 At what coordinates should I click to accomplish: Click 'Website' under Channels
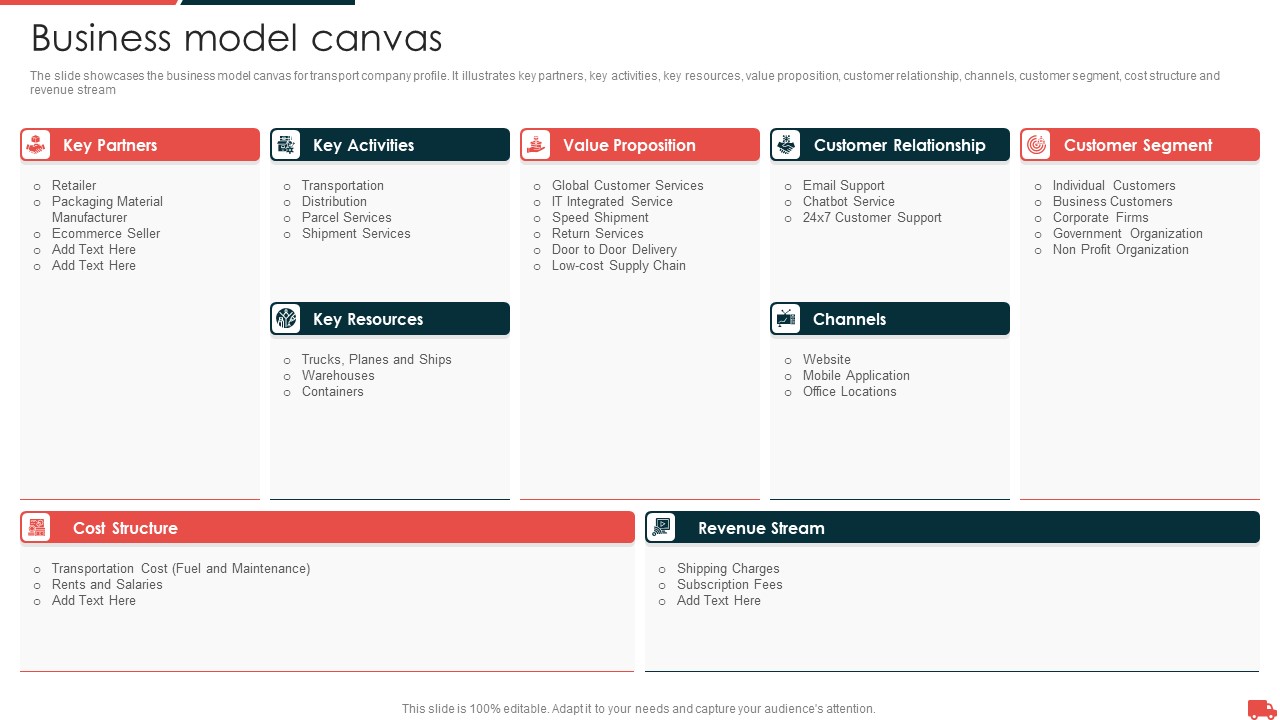[x=827, y=360]
